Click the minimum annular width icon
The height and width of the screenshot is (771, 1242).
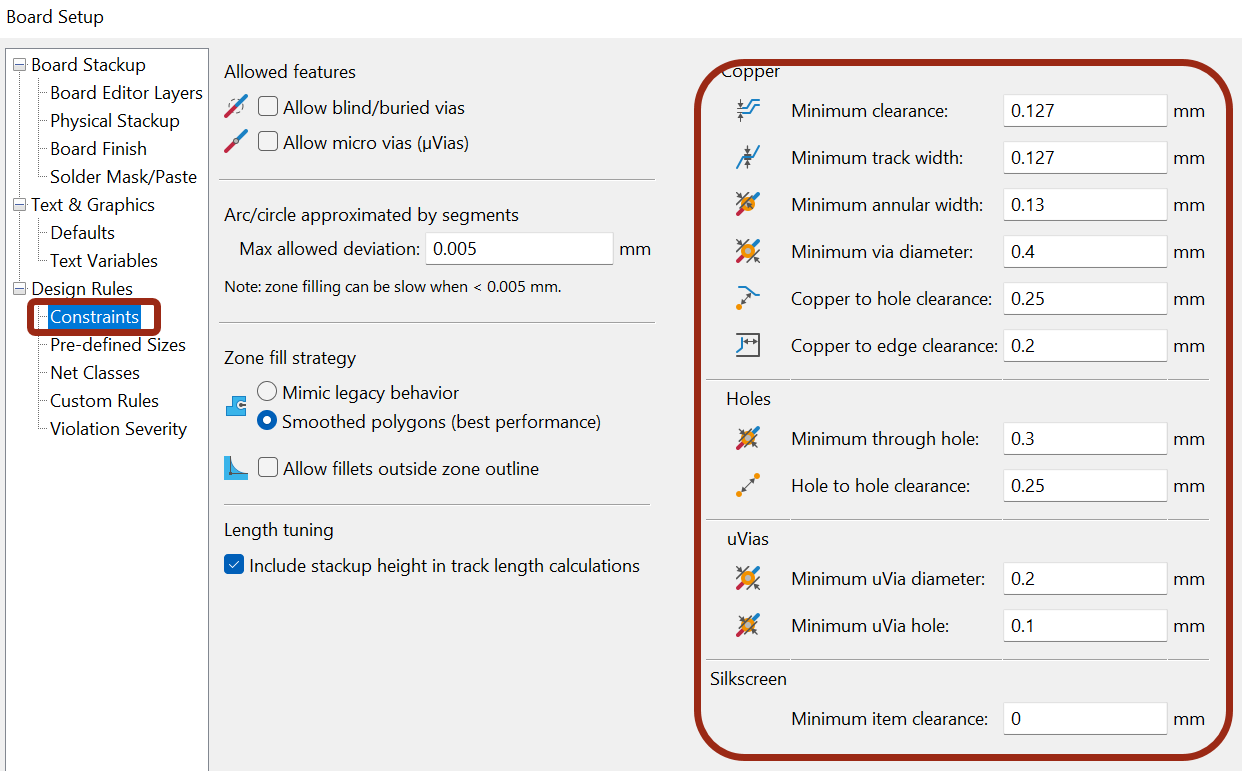coord(748,204)
